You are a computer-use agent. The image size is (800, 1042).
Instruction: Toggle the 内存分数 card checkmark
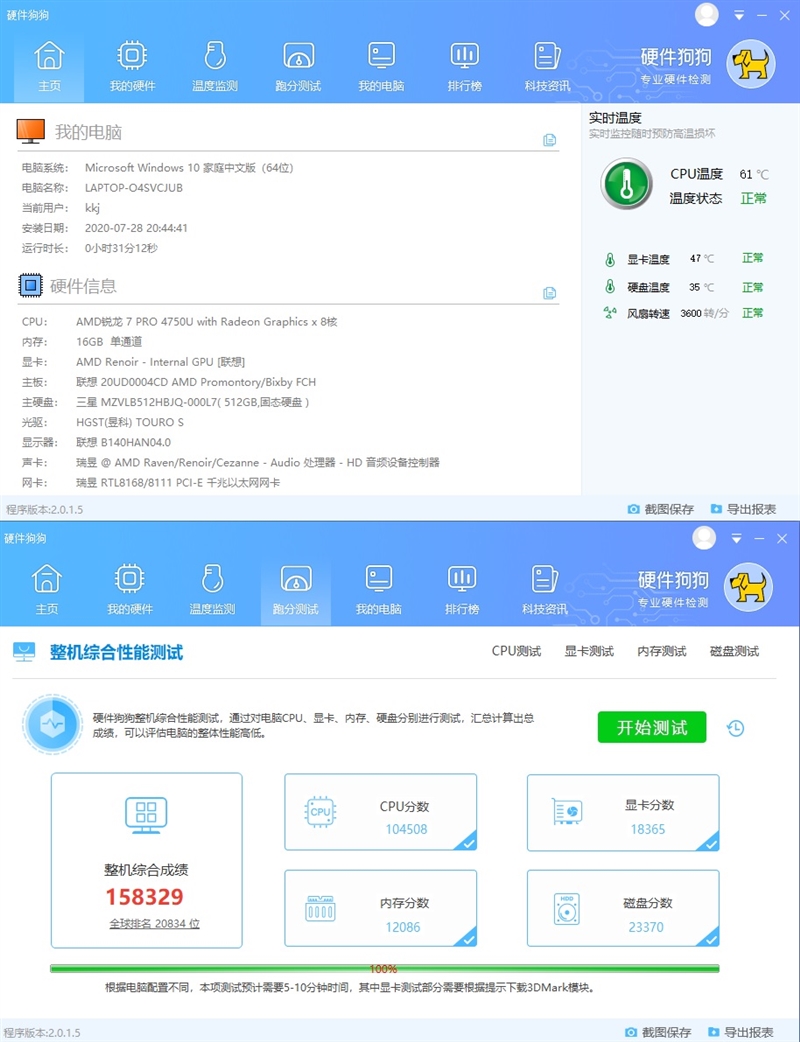coord(468,938)
